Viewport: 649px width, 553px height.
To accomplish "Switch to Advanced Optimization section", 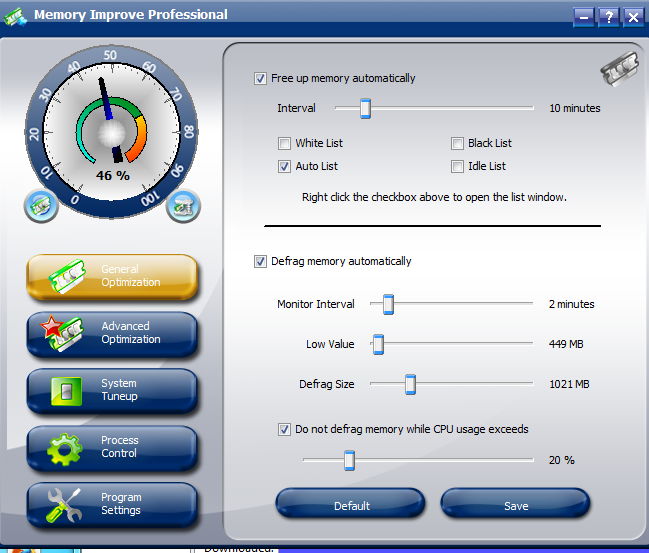I will (112, 334).
